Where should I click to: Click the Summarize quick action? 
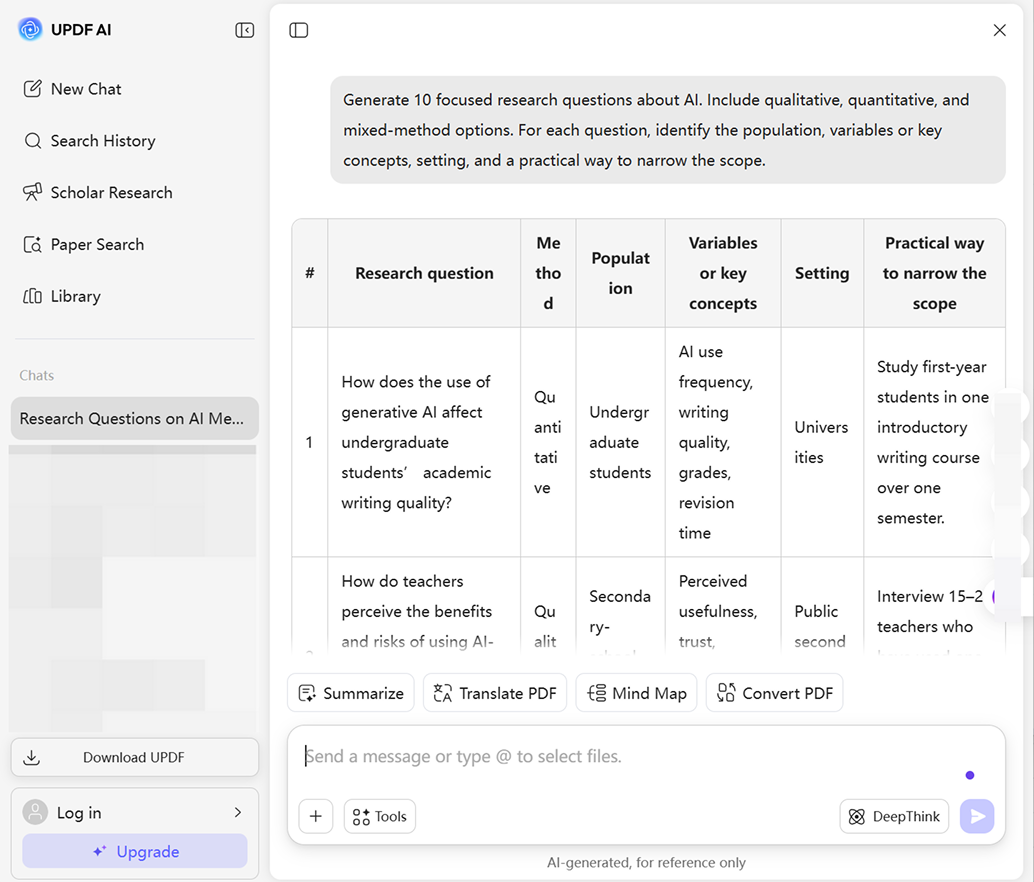(351, 693)
